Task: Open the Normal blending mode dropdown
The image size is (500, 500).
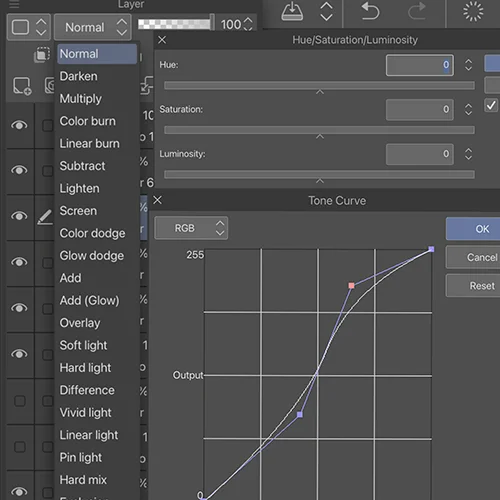Action: point(93,27)
